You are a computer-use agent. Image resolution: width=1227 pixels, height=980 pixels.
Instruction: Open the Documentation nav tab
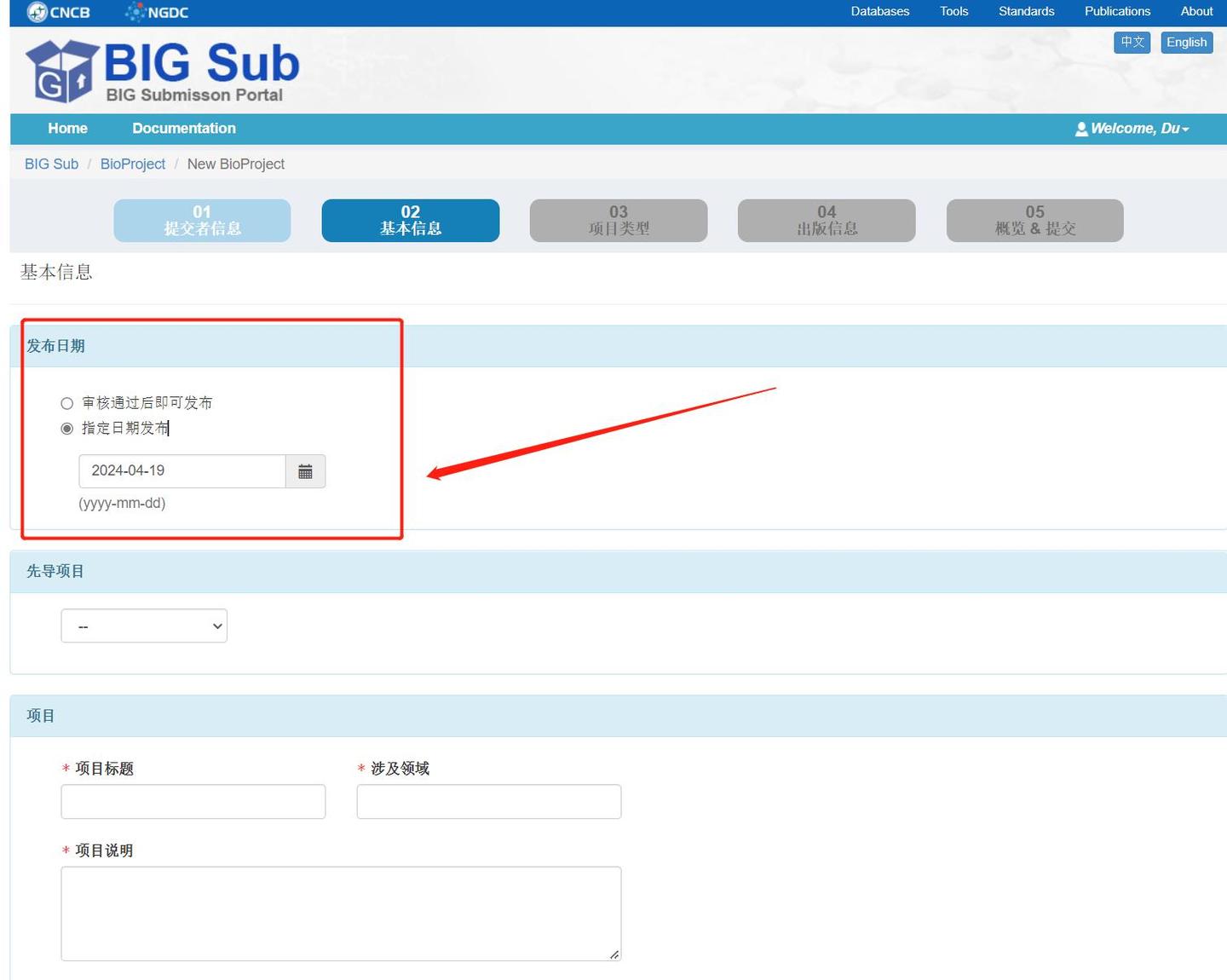pos(184,129)
